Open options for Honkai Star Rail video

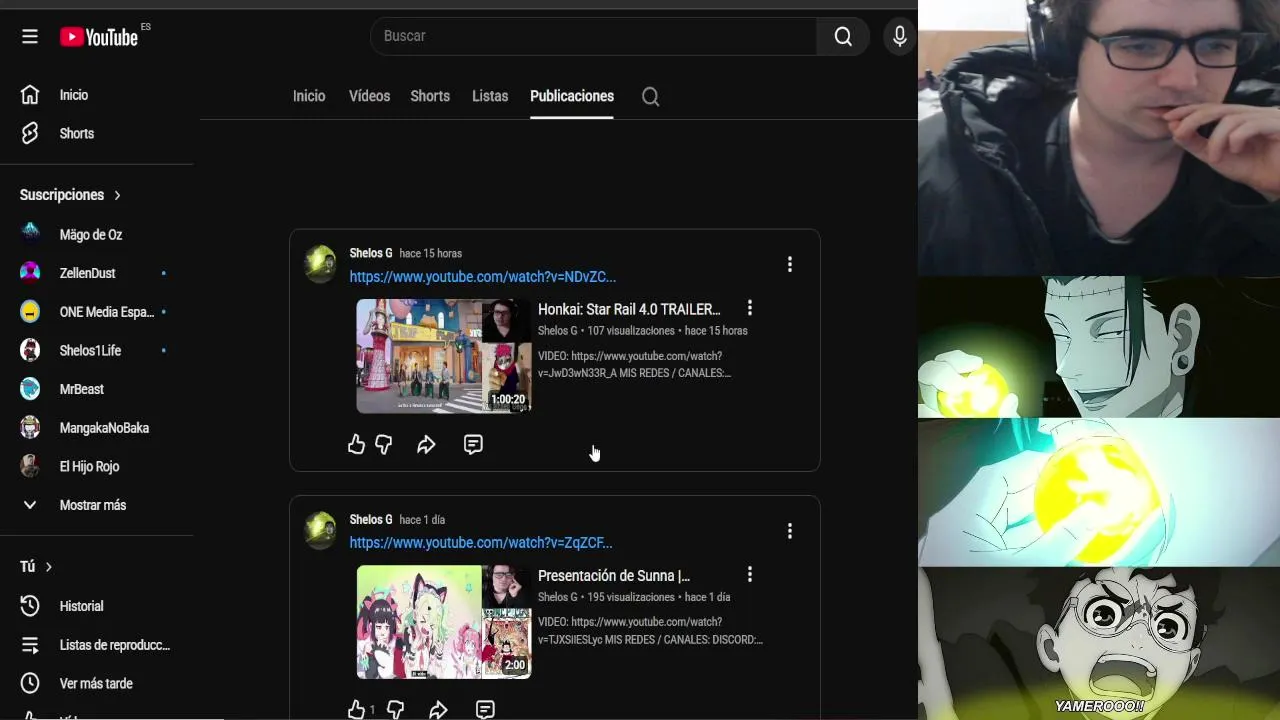click(749, 309)
